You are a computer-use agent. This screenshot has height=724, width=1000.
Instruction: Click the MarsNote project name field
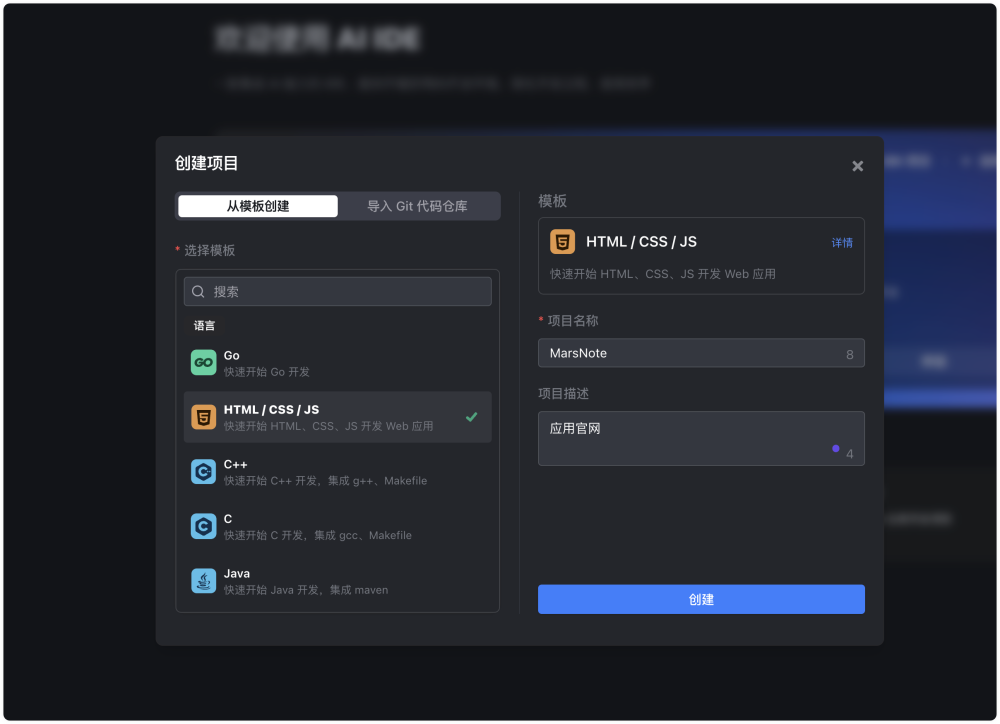(x=701, y=353)
